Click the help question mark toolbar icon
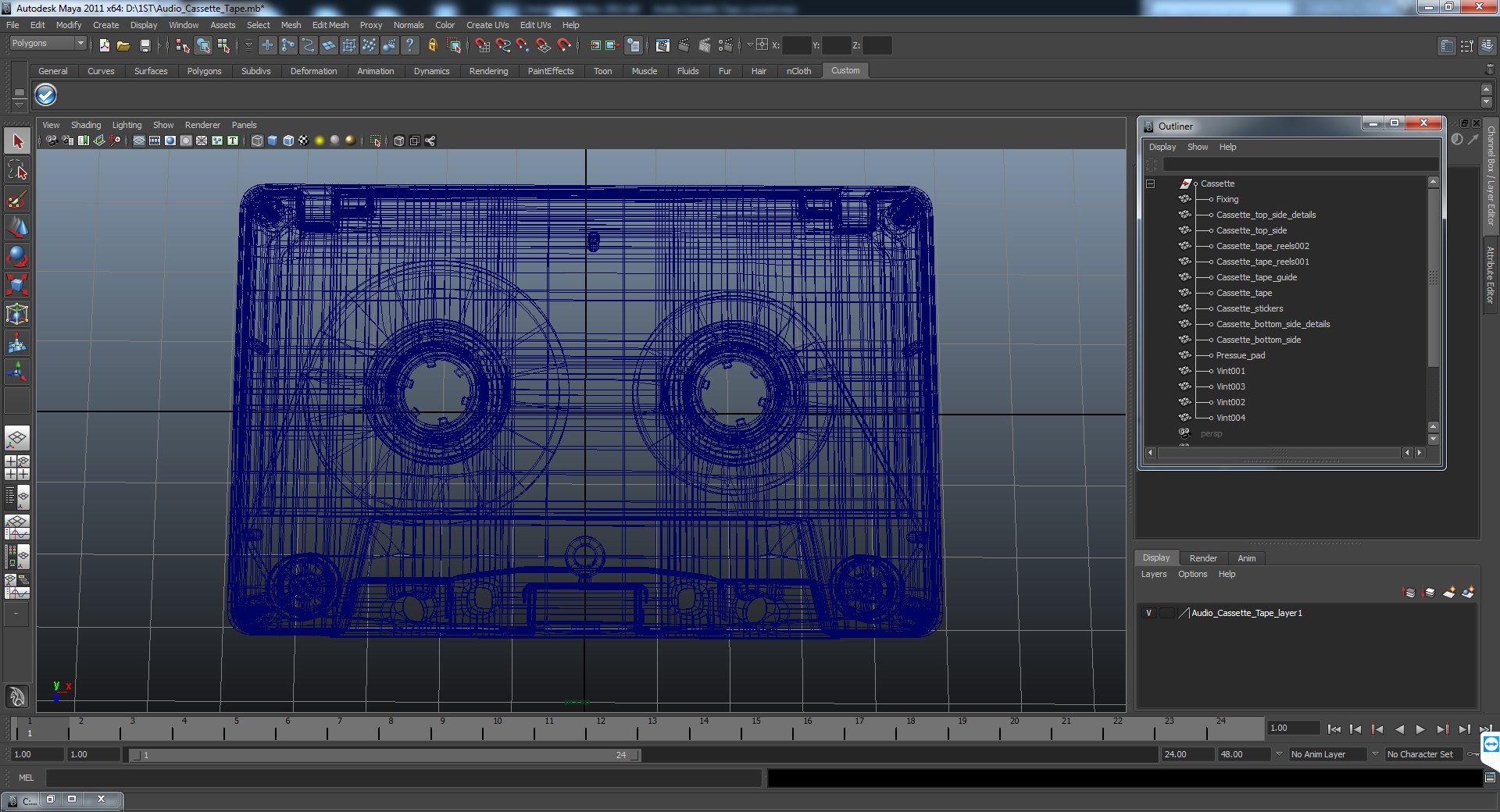Image resolution: width=1500 pixels, height=812 pixels. click(410, 45)
